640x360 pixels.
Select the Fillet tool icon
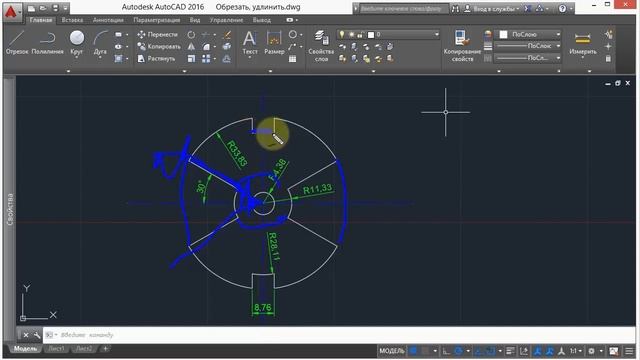click(207, 47)
